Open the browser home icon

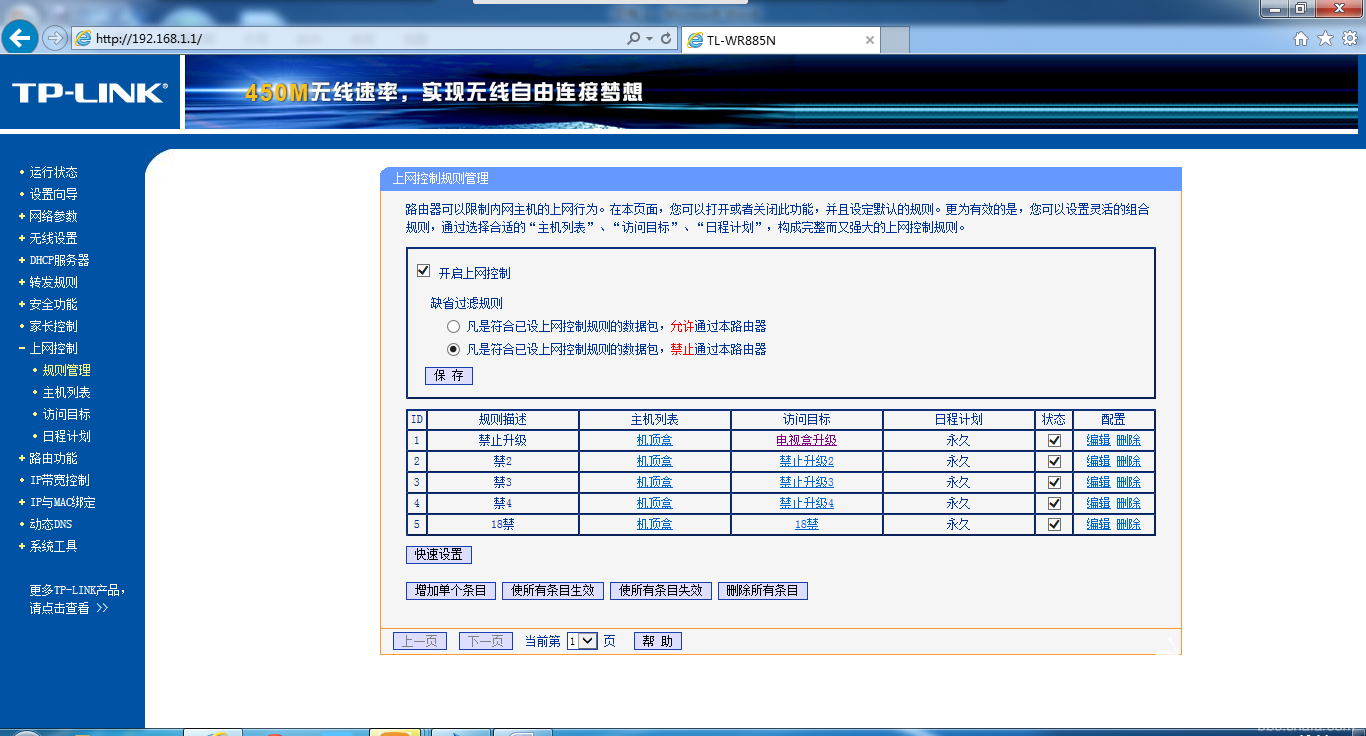click(x=1301, y=39)
